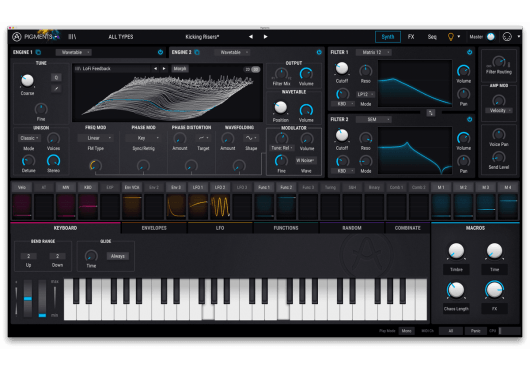Click the Env 3 envelope preview

[x=176, y=206]
